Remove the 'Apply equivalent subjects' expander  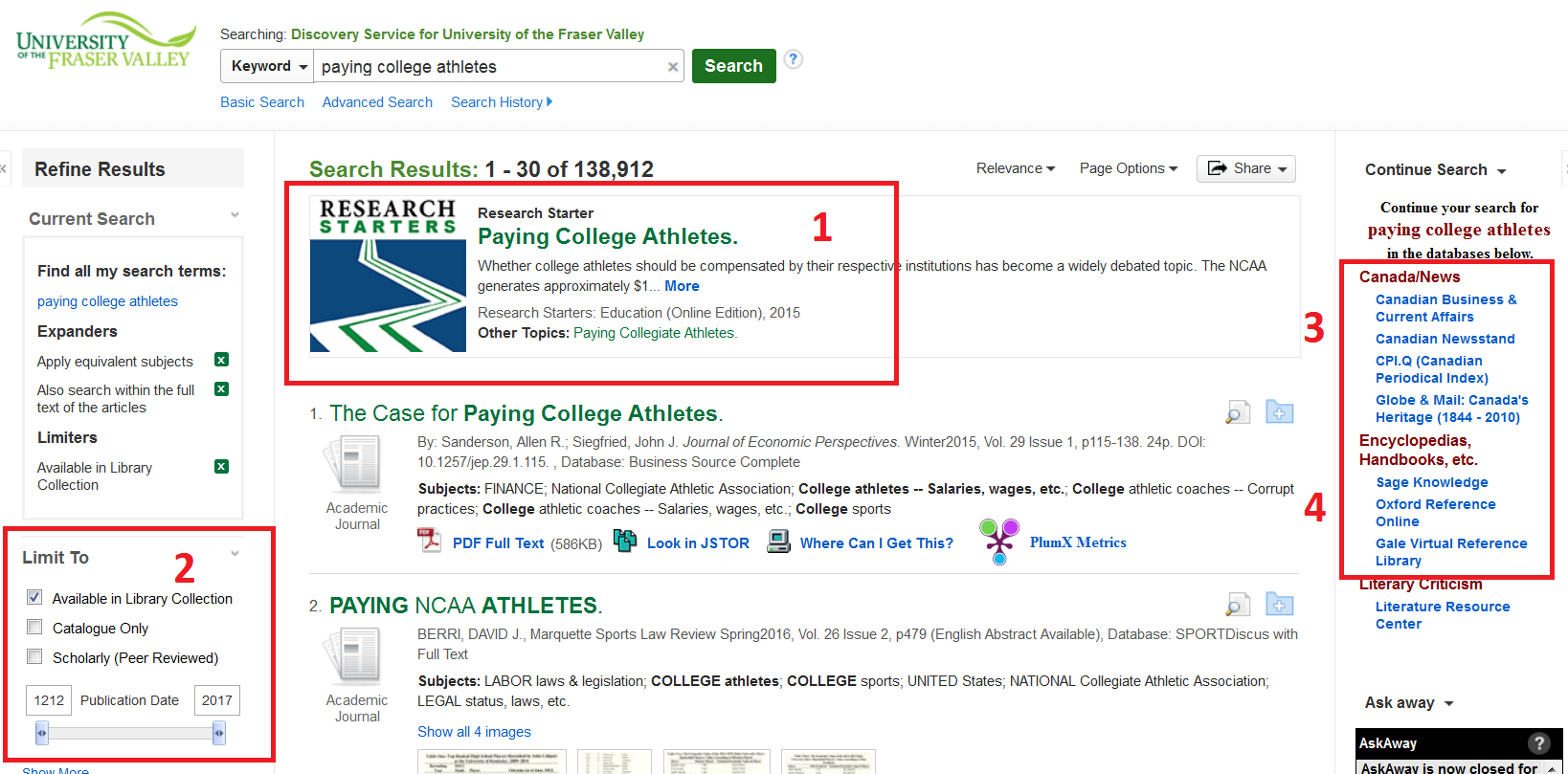(x=221, y=360)
